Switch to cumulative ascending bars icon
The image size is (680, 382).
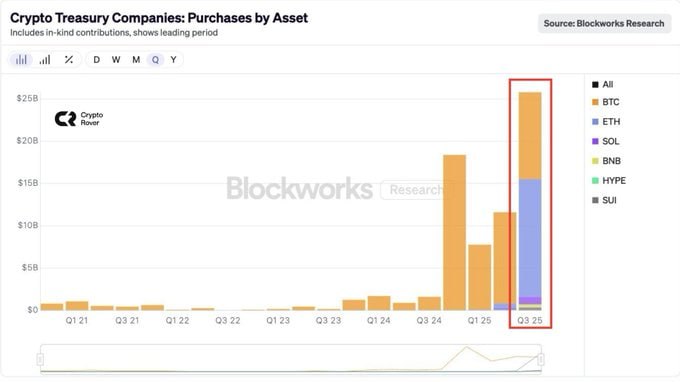click(x=45, y=60)
